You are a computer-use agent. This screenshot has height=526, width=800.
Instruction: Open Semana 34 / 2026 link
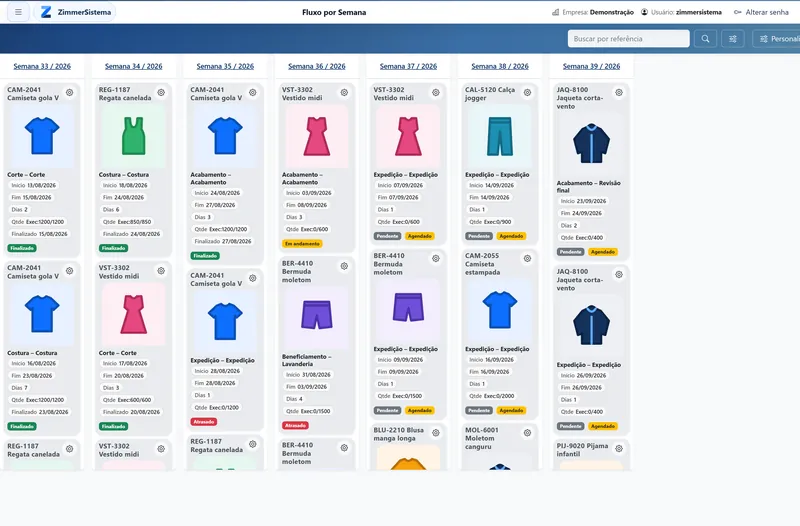tap(134, 66)
